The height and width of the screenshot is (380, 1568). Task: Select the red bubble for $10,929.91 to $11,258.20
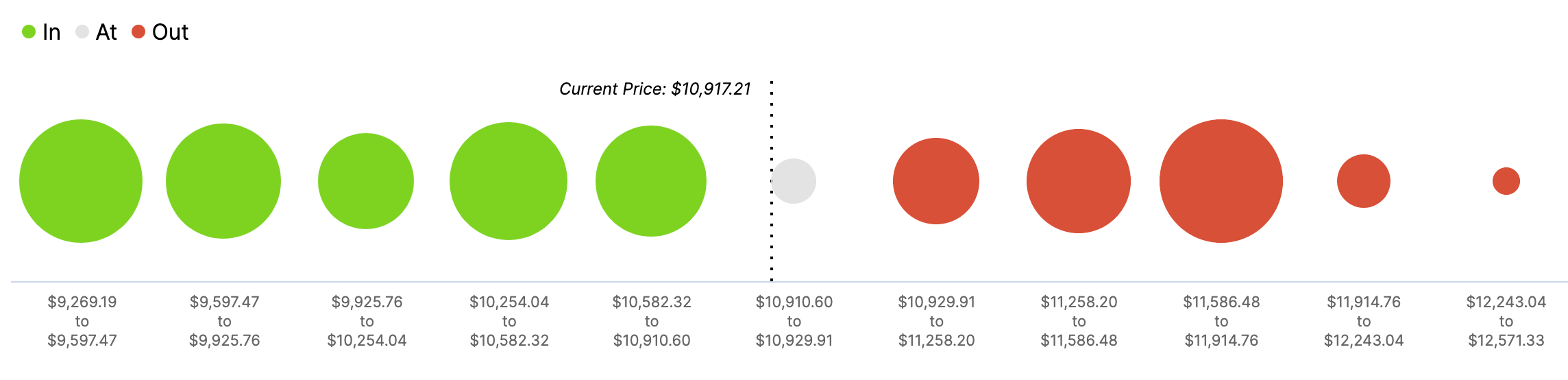936,181
